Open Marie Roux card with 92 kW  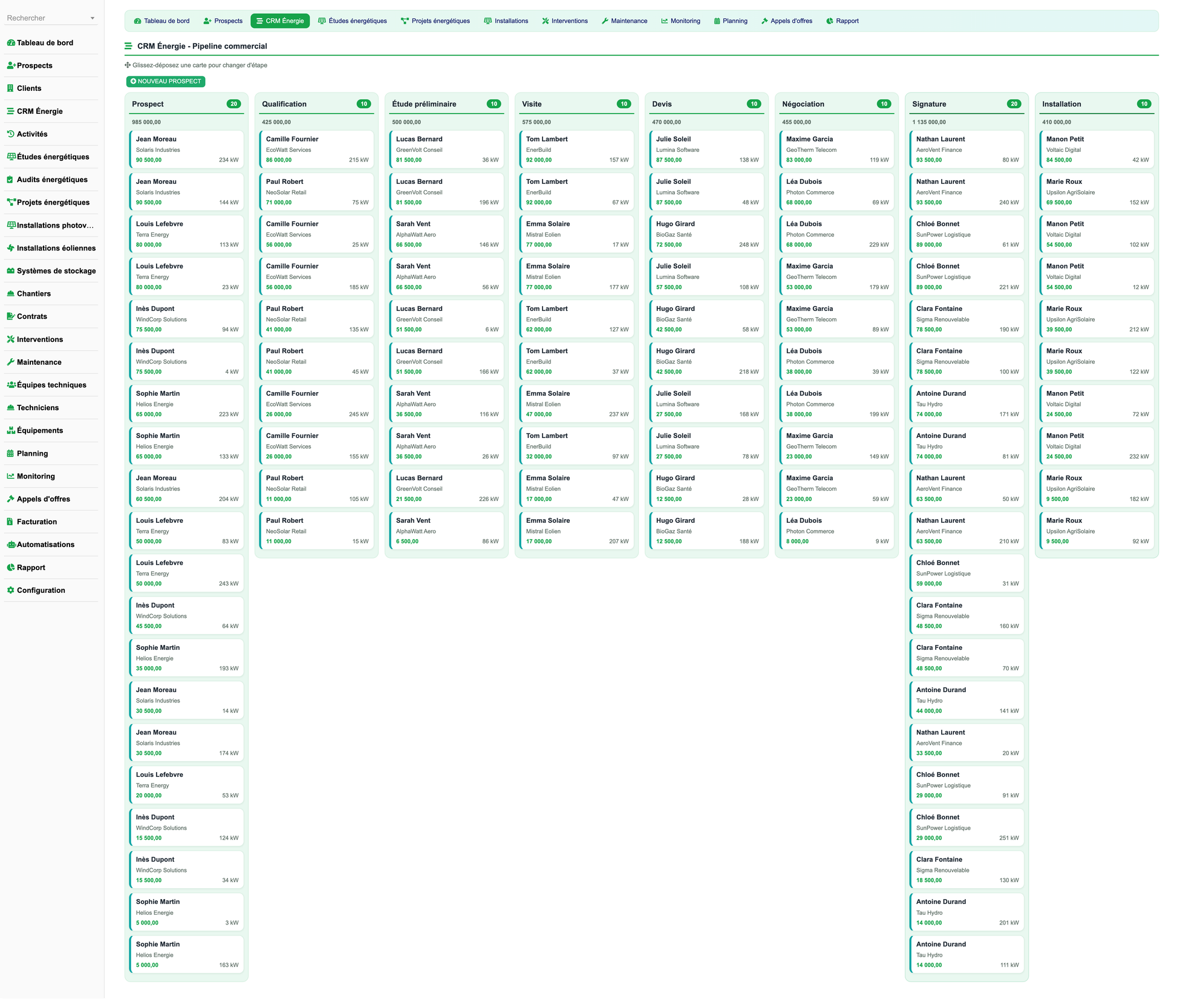point(1097,531)
